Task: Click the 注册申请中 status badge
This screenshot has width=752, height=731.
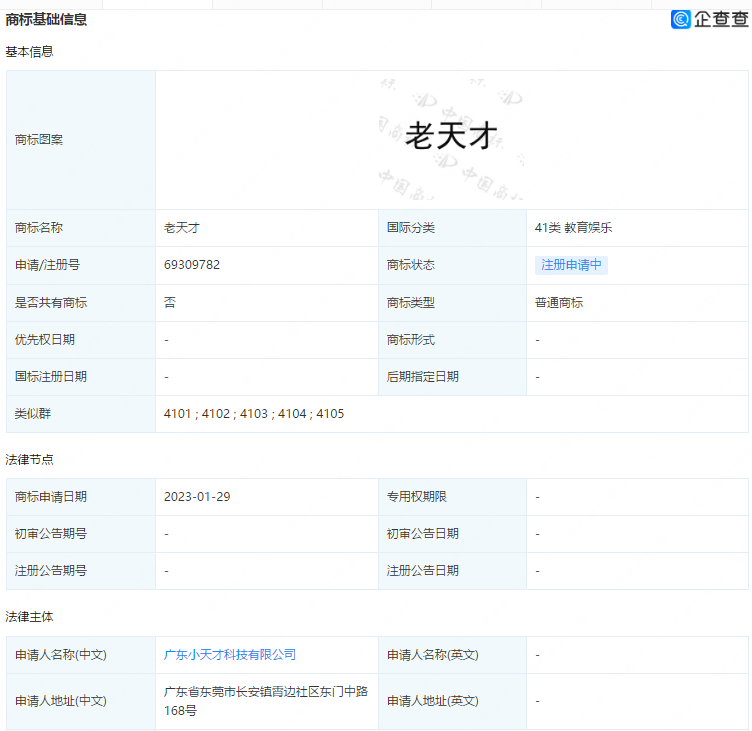Action: (571, 265)
